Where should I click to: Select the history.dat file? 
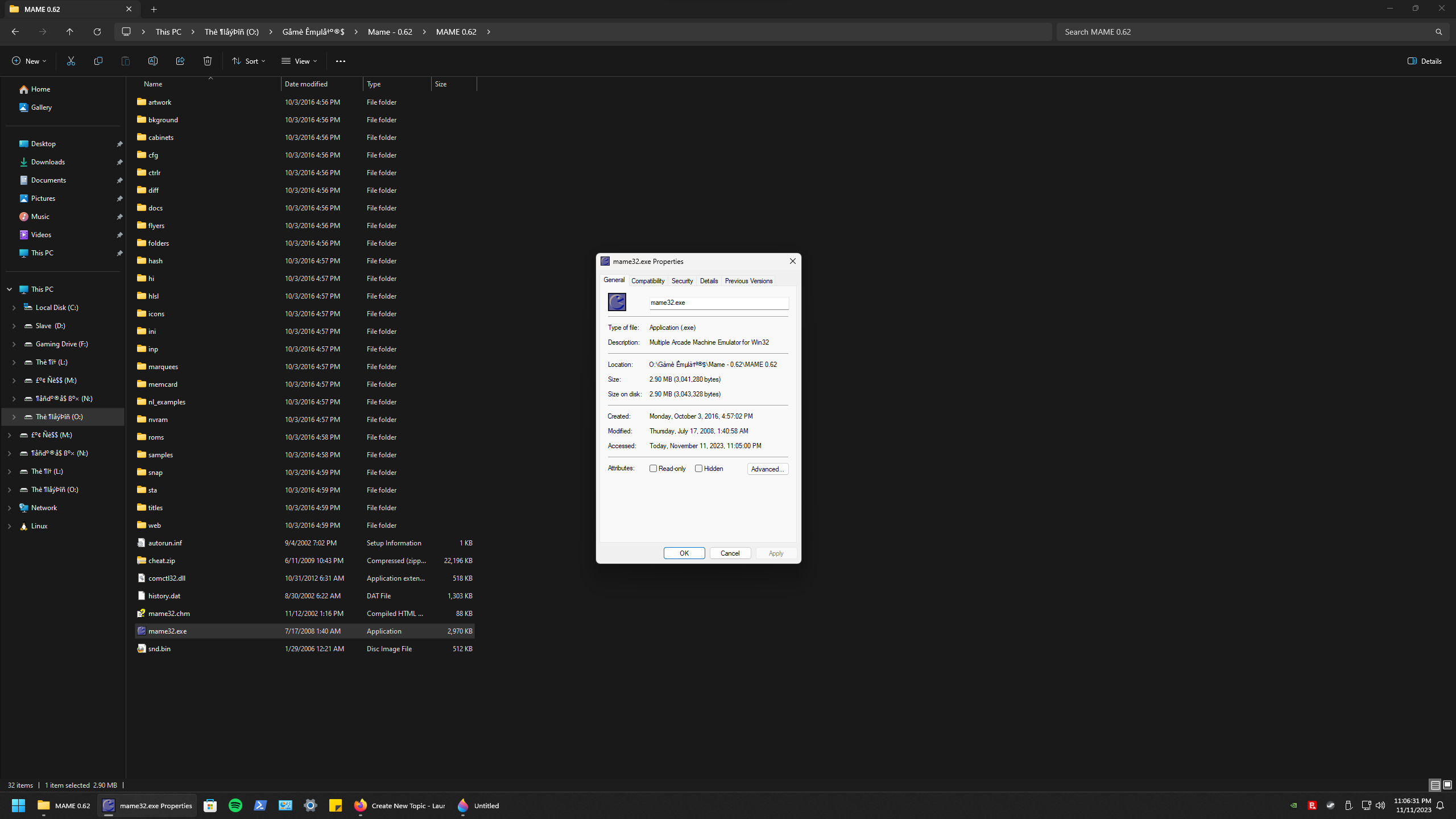coord(304,595)
